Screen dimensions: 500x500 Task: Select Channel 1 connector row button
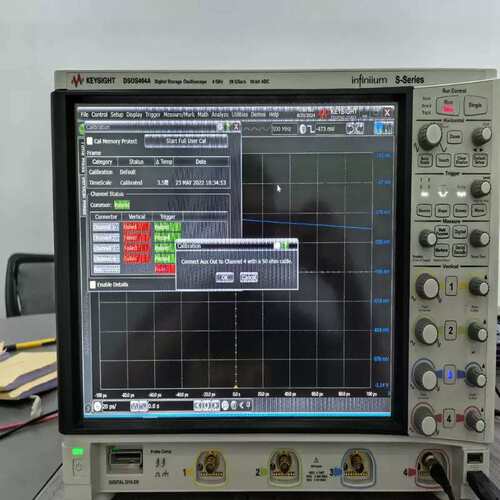pos(106,227)
